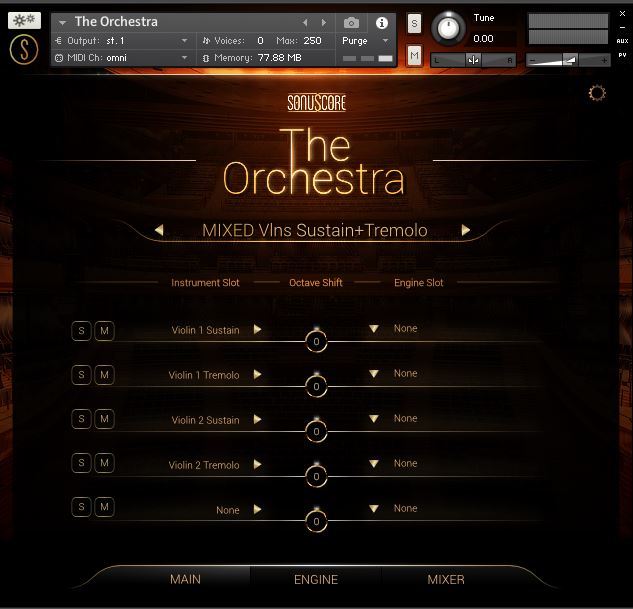
Task: Open engine slot dropdown for Violin 1 Sustain
Action: click(374, 329)
